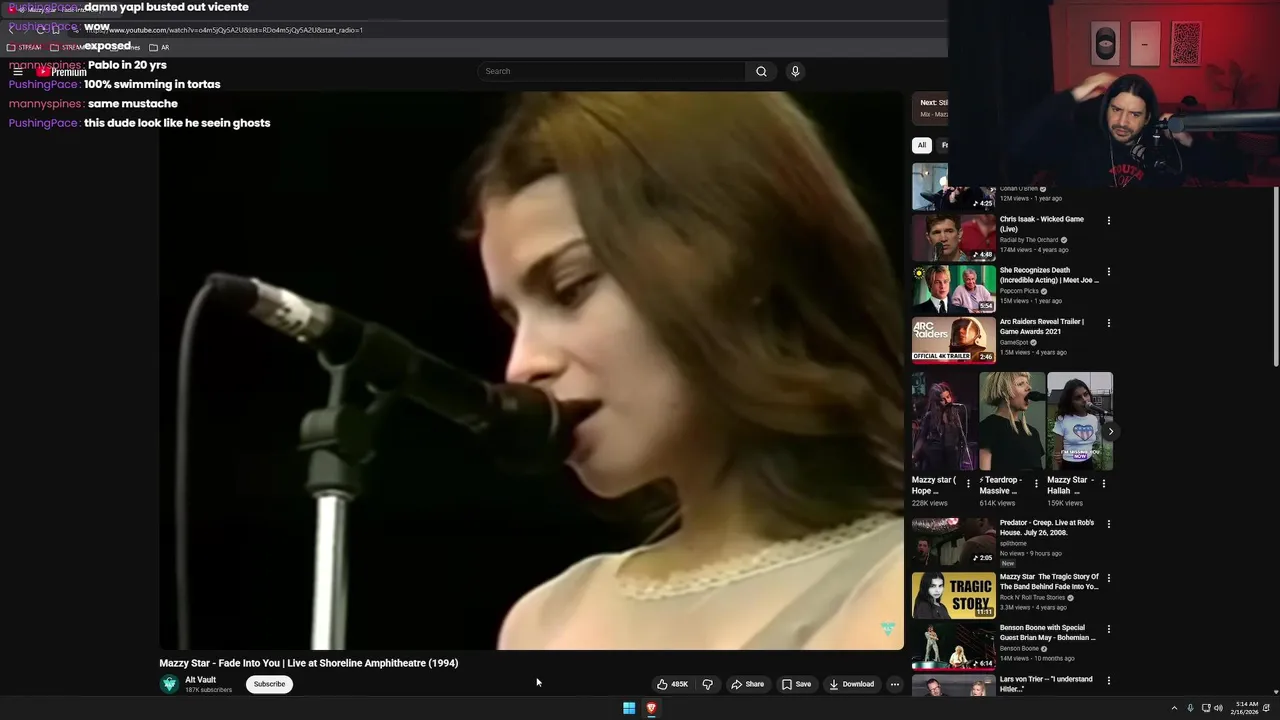Open the Benson Boone Brian May thumbnail
The height and width of the screenshot is (720, 1280).
click(x=953, y=646)
